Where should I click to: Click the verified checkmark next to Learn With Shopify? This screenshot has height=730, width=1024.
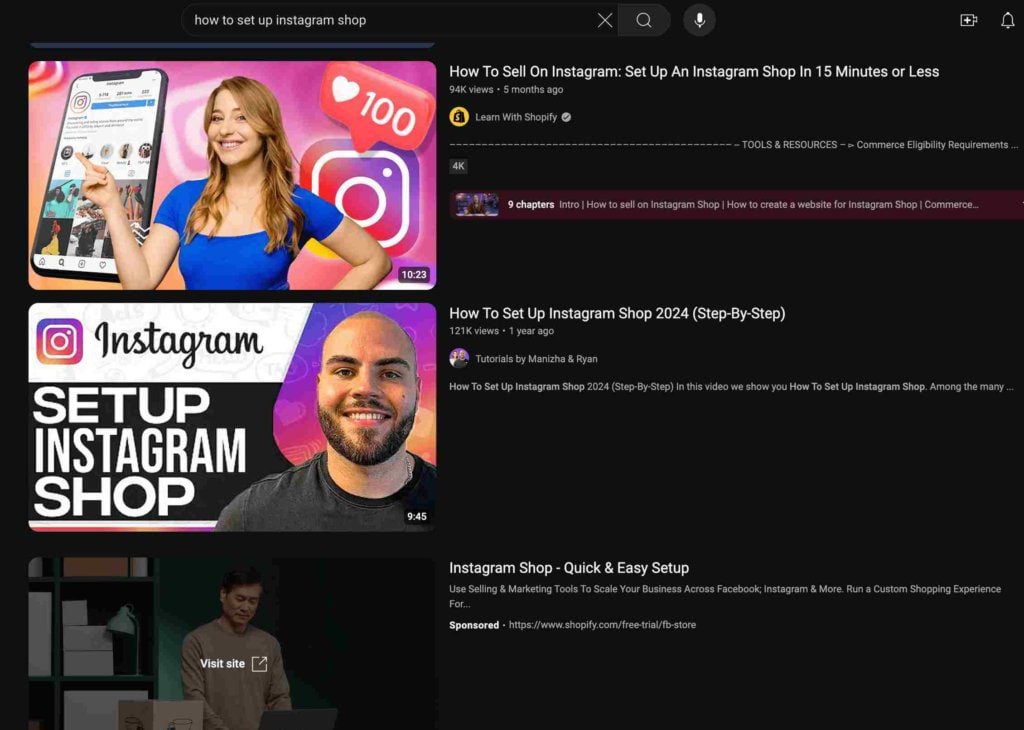(566, 116)
